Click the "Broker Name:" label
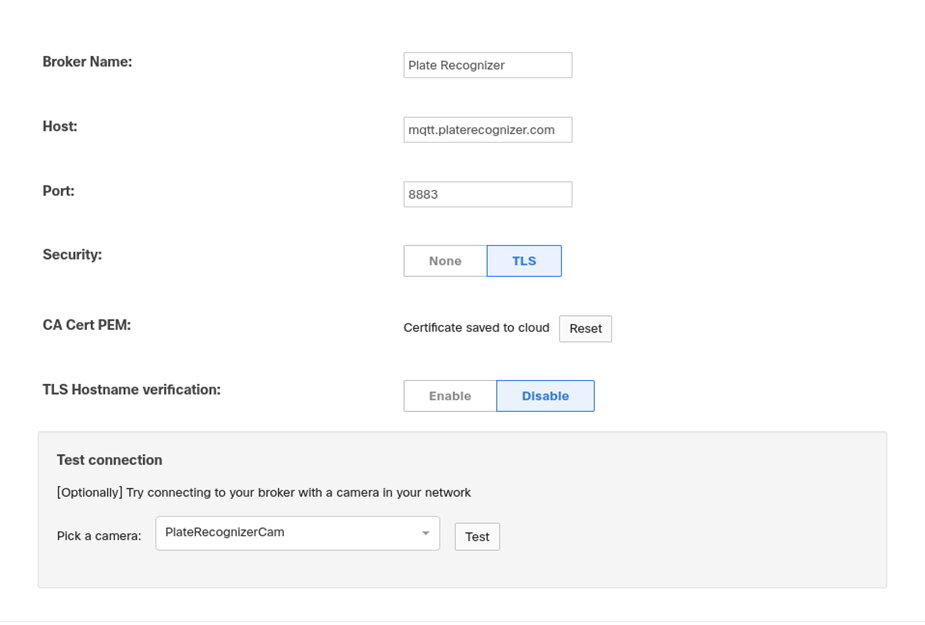 click(87, 62)
